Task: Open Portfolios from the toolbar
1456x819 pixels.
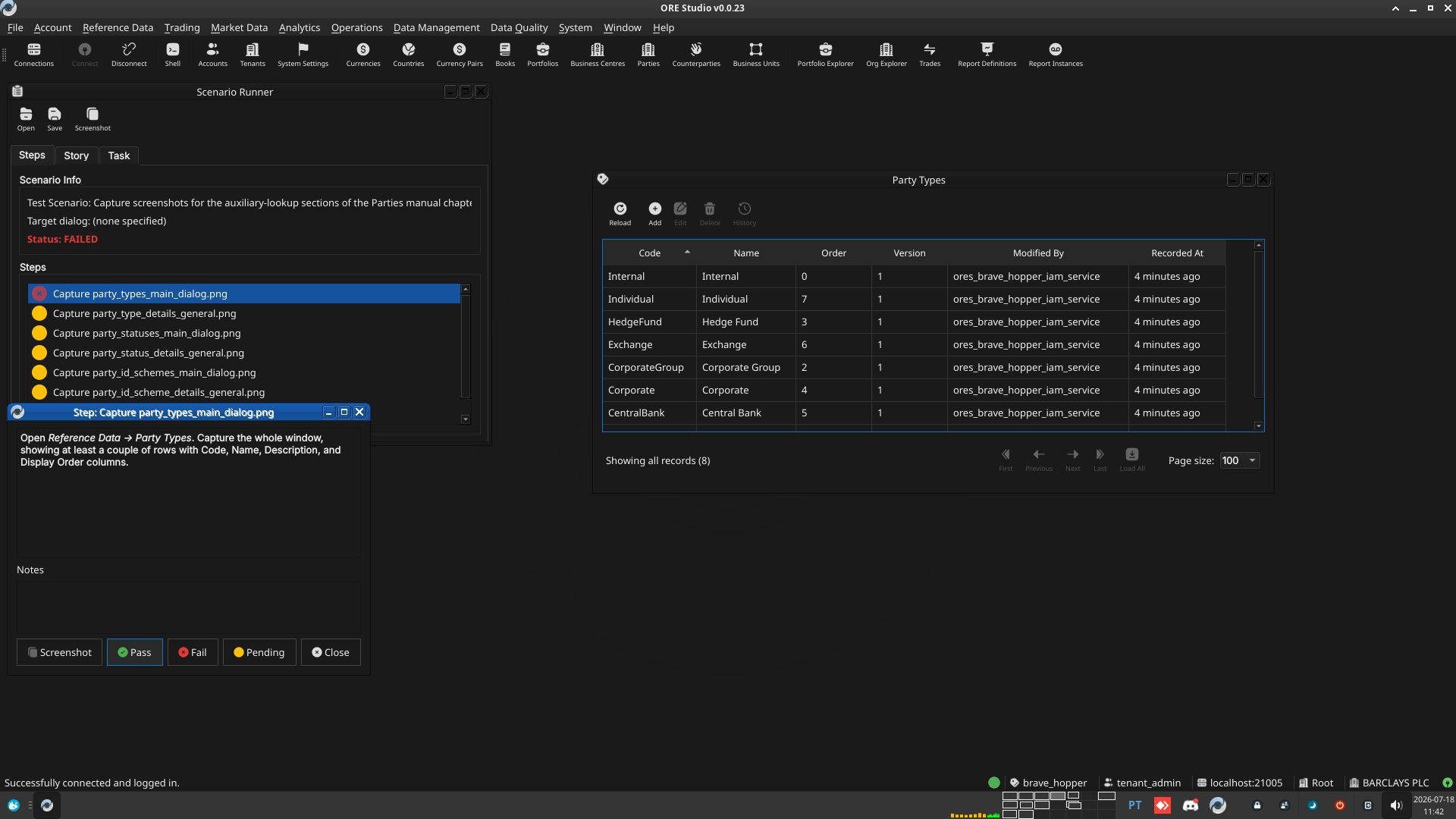Action: (542, 54)
